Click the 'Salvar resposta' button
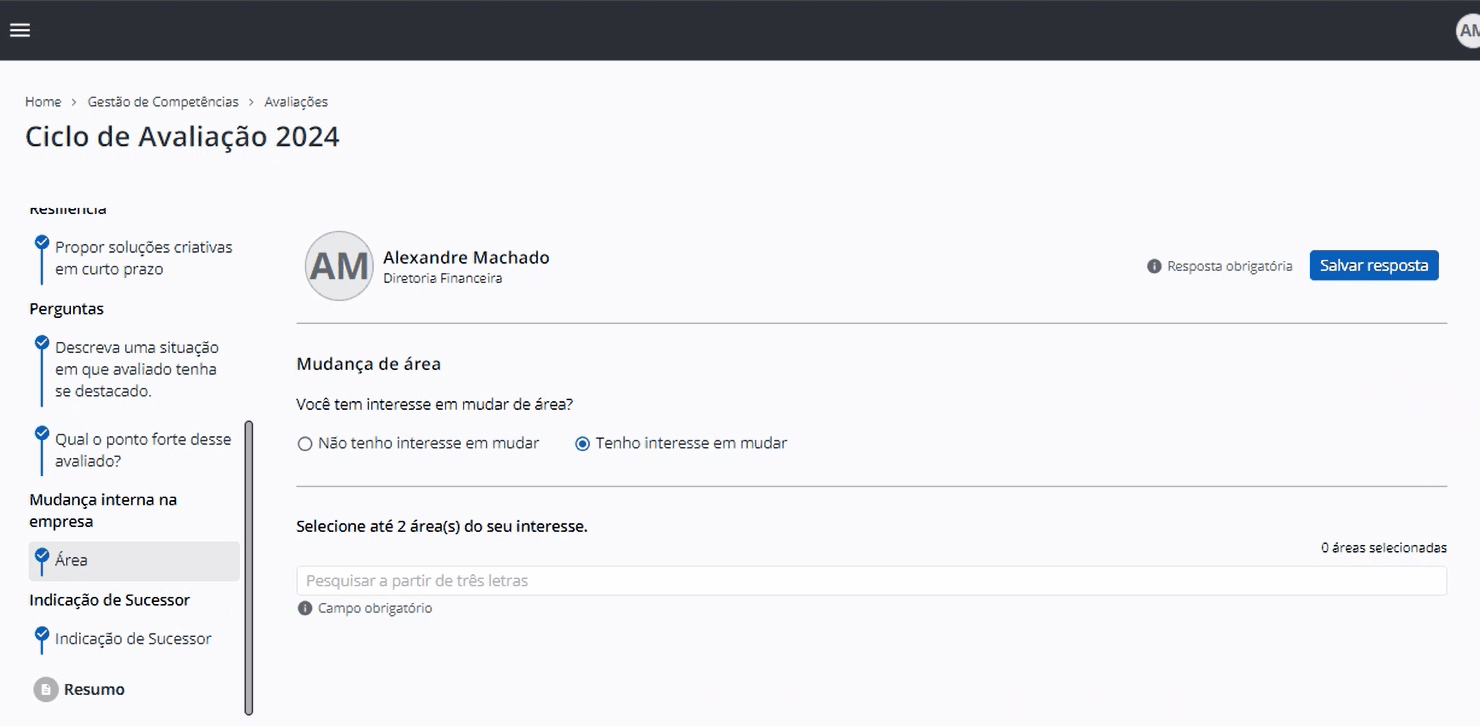Screen dimensions: 1480x726 (x=1373, y=265)
